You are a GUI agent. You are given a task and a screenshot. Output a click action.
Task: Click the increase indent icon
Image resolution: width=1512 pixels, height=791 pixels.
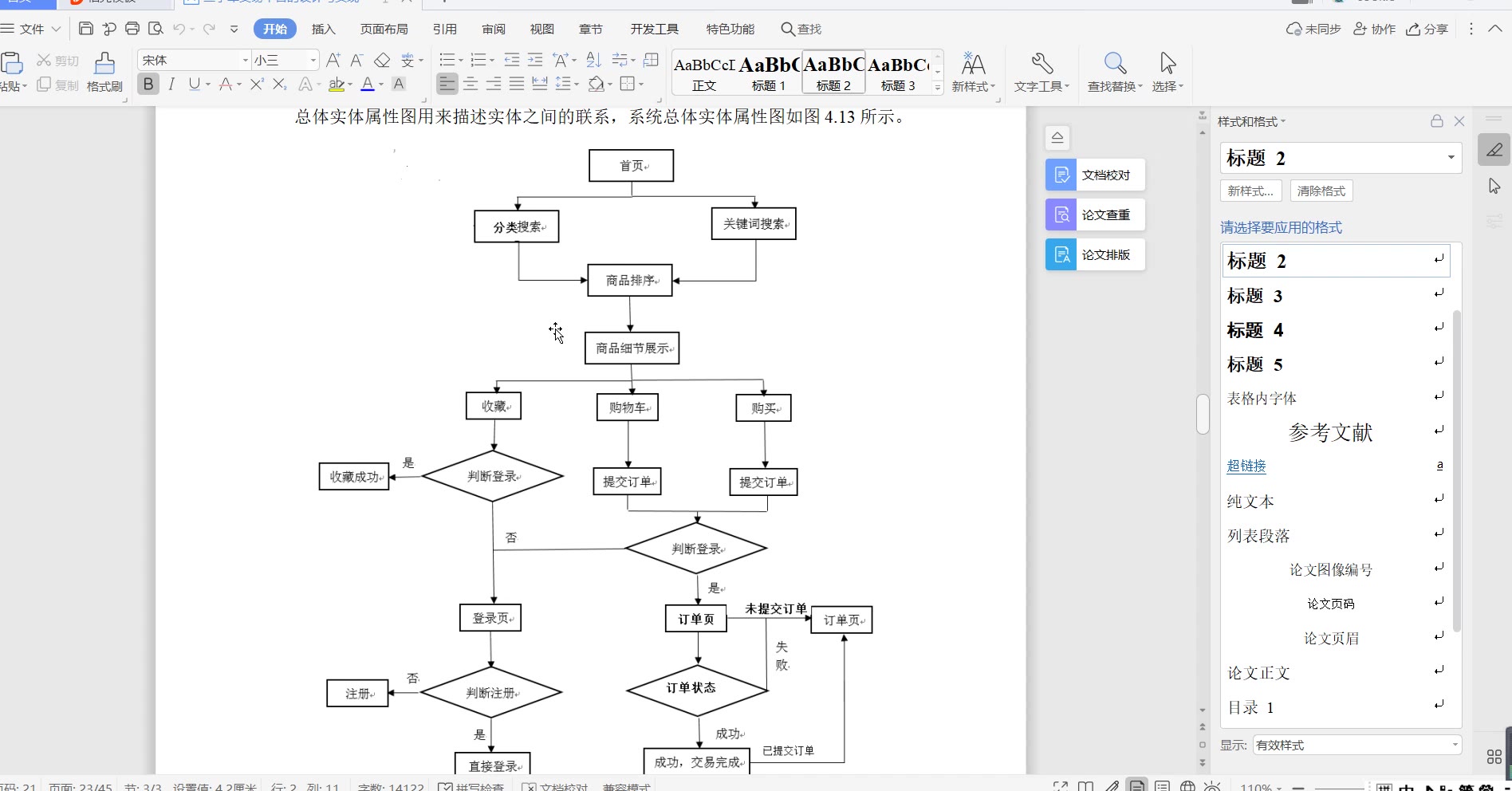click(x=535, y=60)
